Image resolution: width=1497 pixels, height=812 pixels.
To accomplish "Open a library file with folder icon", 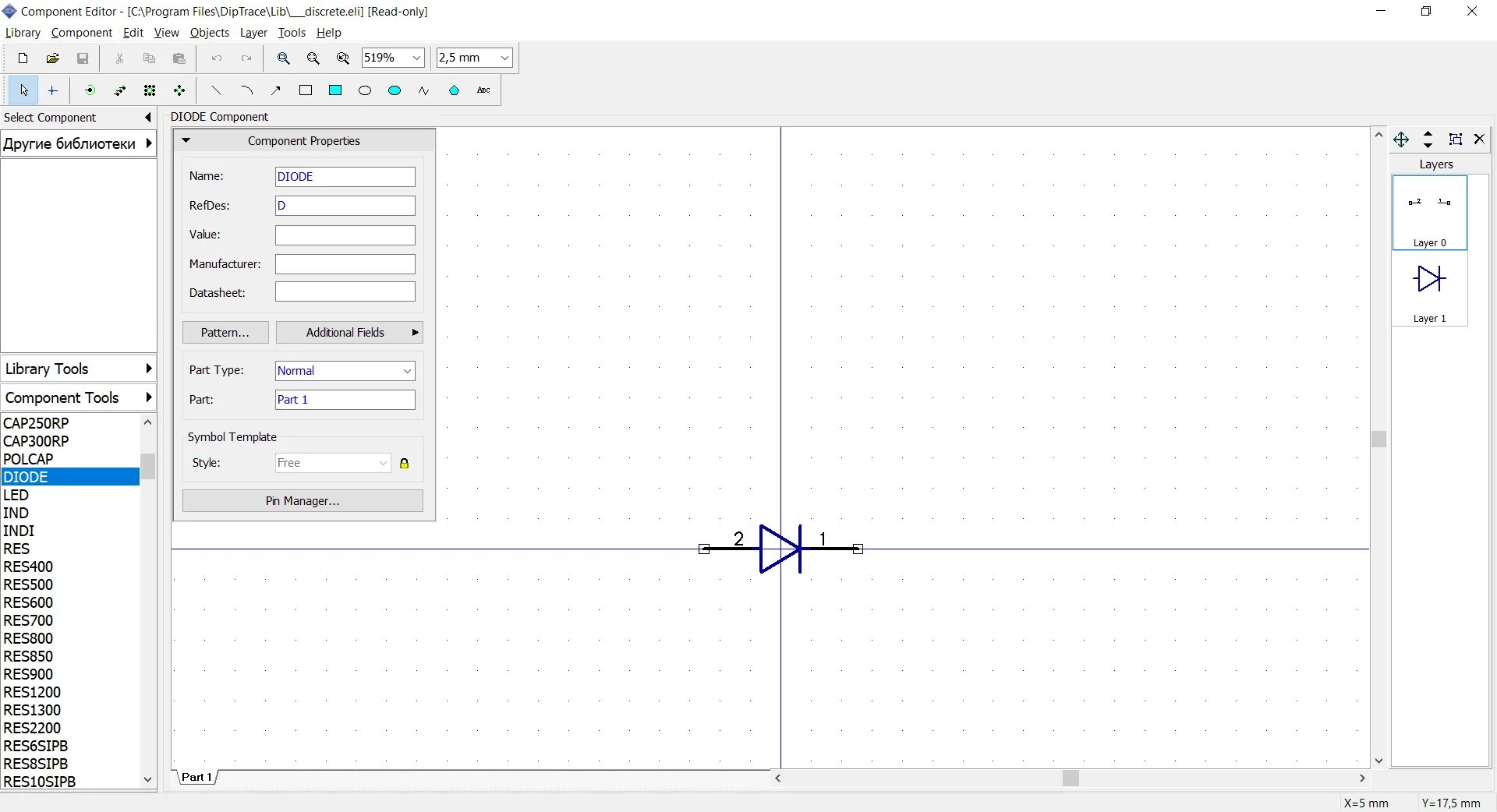I will (x=52, y=58).
